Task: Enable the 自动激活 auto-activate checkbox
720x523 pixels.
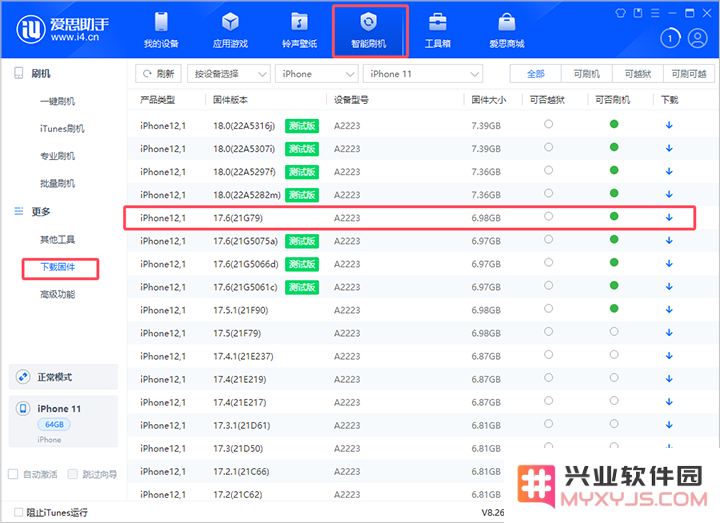Action: click(13, 474)
